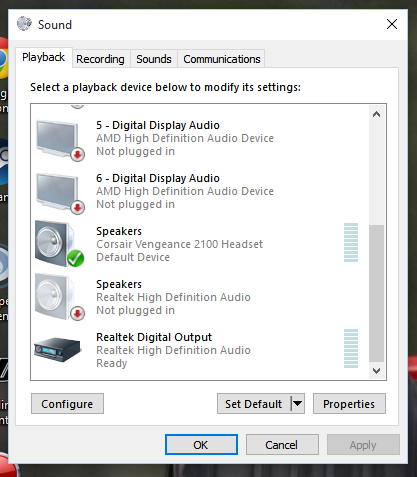Screen dimensions: 417x477
Task: Switch to the Playback tab
Action: click(x=44, y=57)
